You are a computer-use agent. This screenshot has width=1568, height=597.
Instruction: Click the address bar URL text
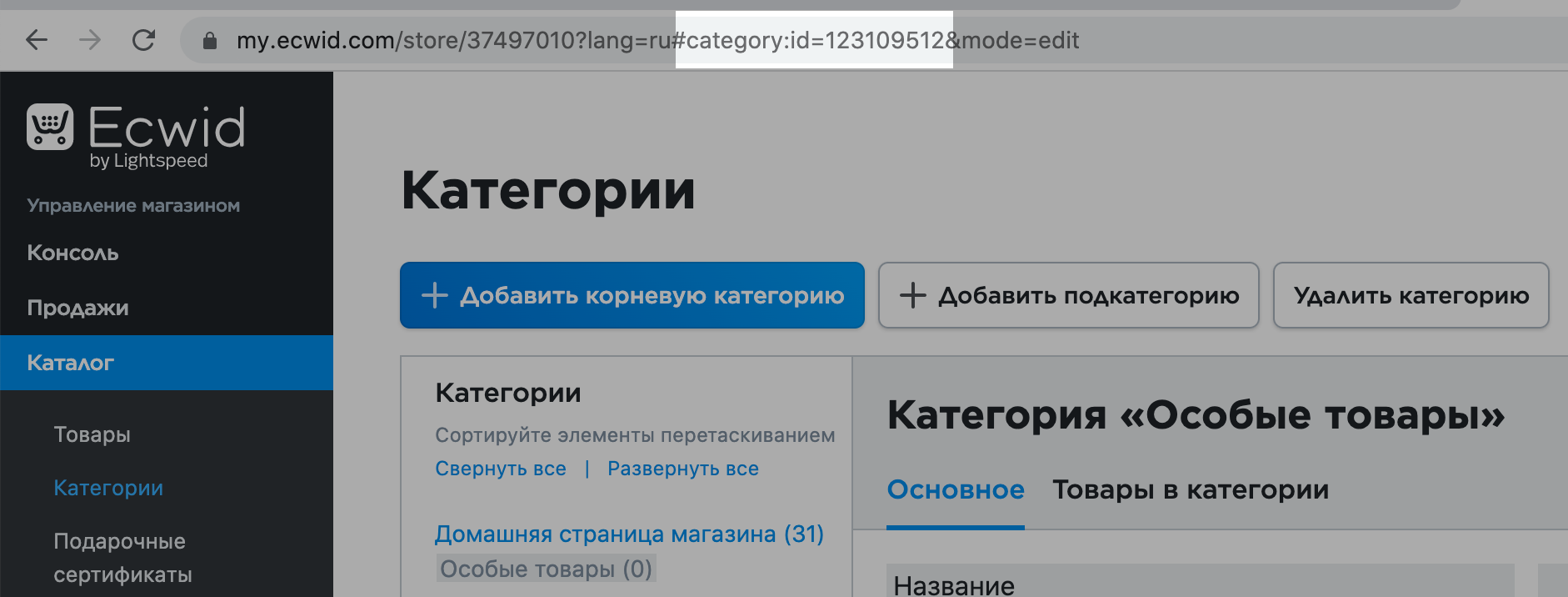(657, 40)
